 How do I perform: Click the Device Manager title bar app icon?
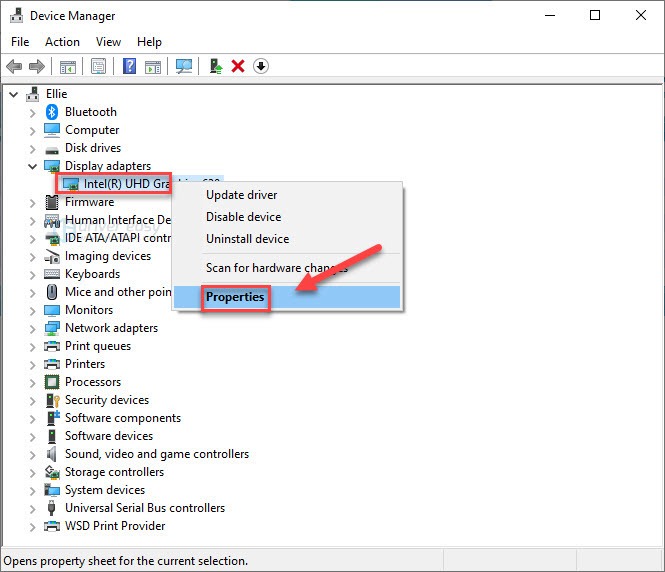[17, 16]
